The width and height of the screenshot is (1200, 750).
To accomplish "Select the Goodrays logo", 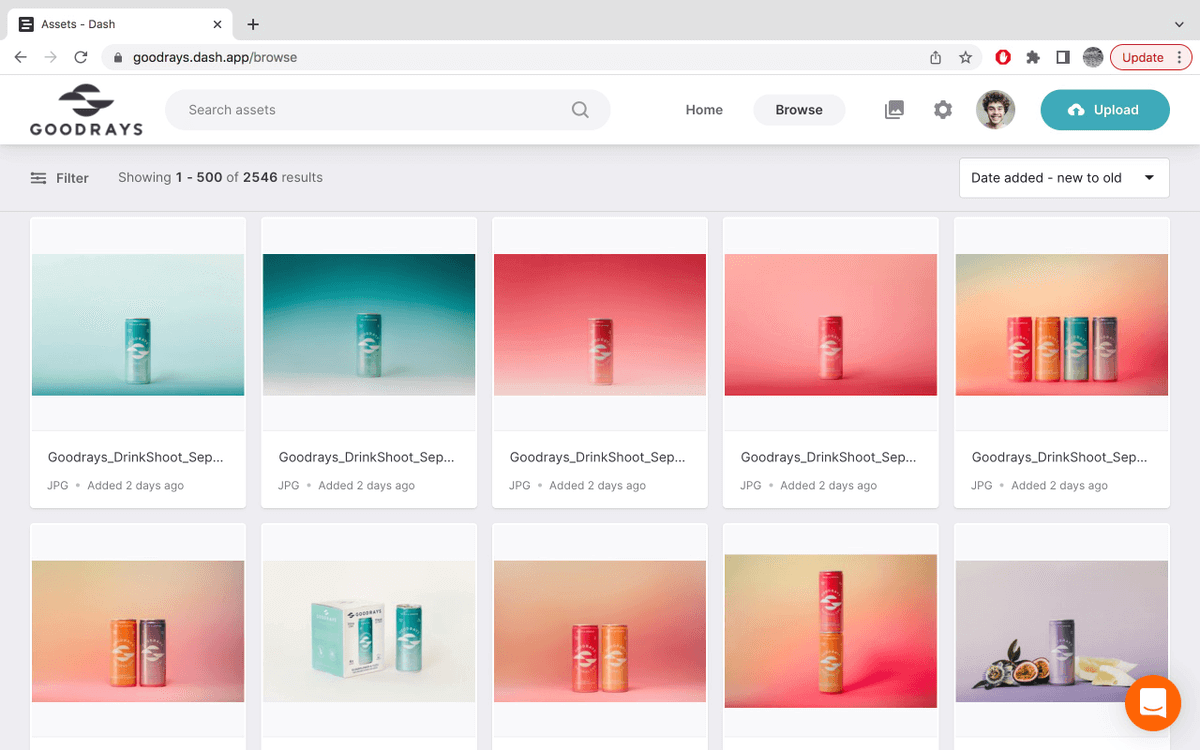I will click(85, 109).
